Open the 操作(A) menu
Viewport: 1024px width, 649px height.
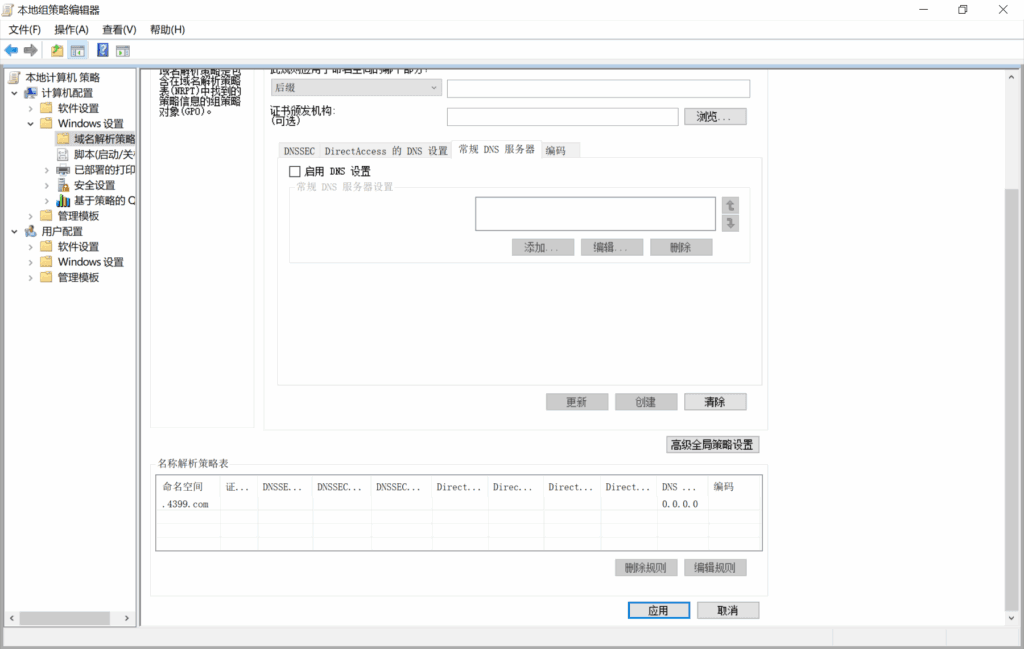[71, 30]
